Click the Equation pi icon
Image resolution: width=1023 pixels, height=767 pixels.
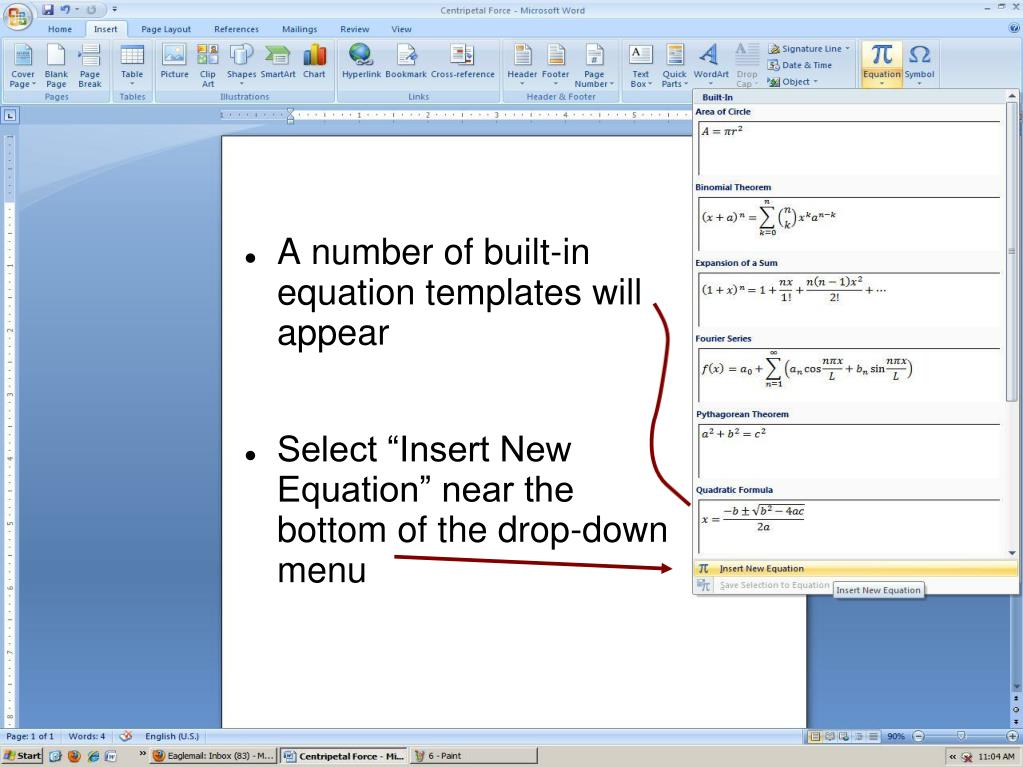(881, 55)
